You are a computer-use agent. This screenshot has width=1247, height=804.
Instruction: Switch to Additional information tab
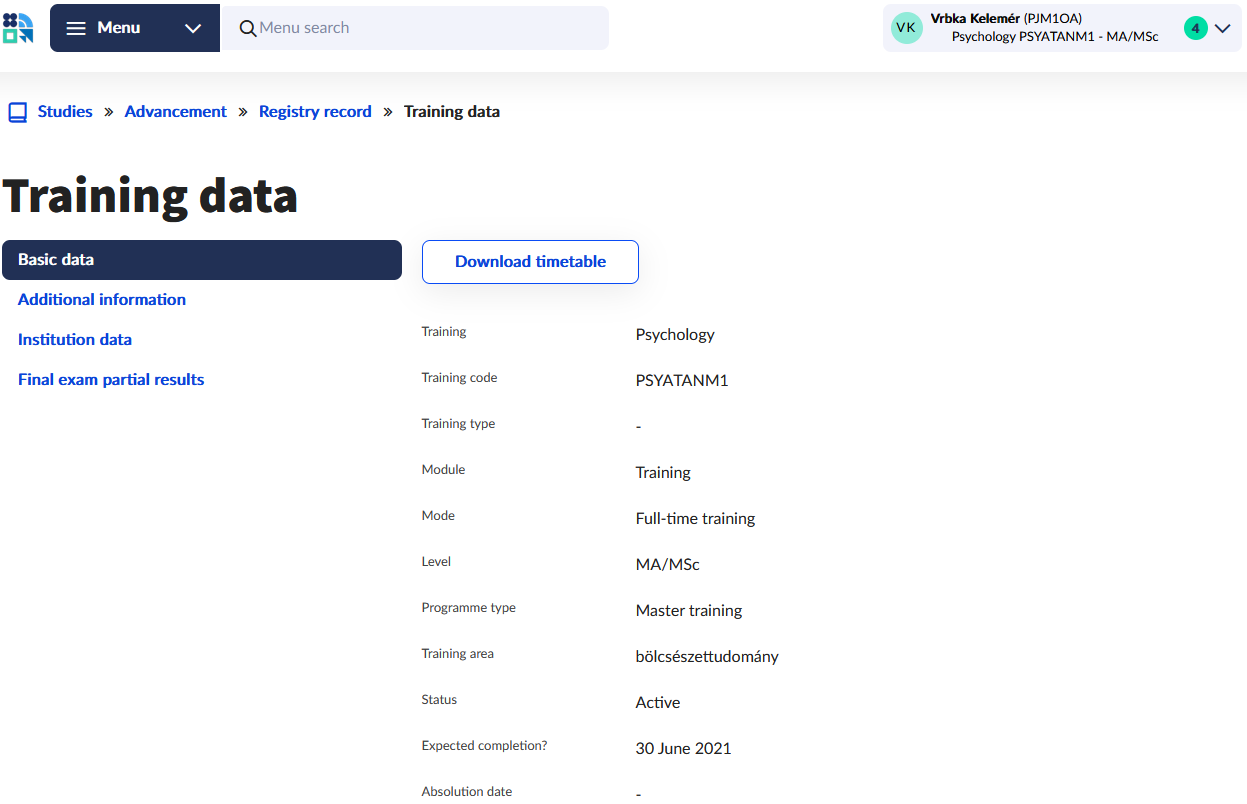102,300
